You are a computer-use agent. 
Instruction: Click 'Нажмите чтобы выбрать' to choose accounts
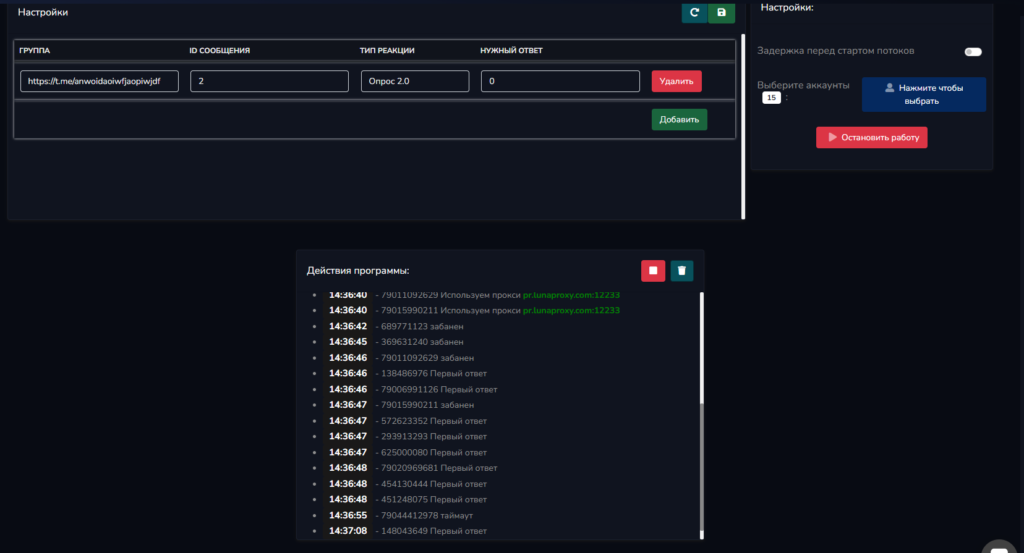[923, 94]
